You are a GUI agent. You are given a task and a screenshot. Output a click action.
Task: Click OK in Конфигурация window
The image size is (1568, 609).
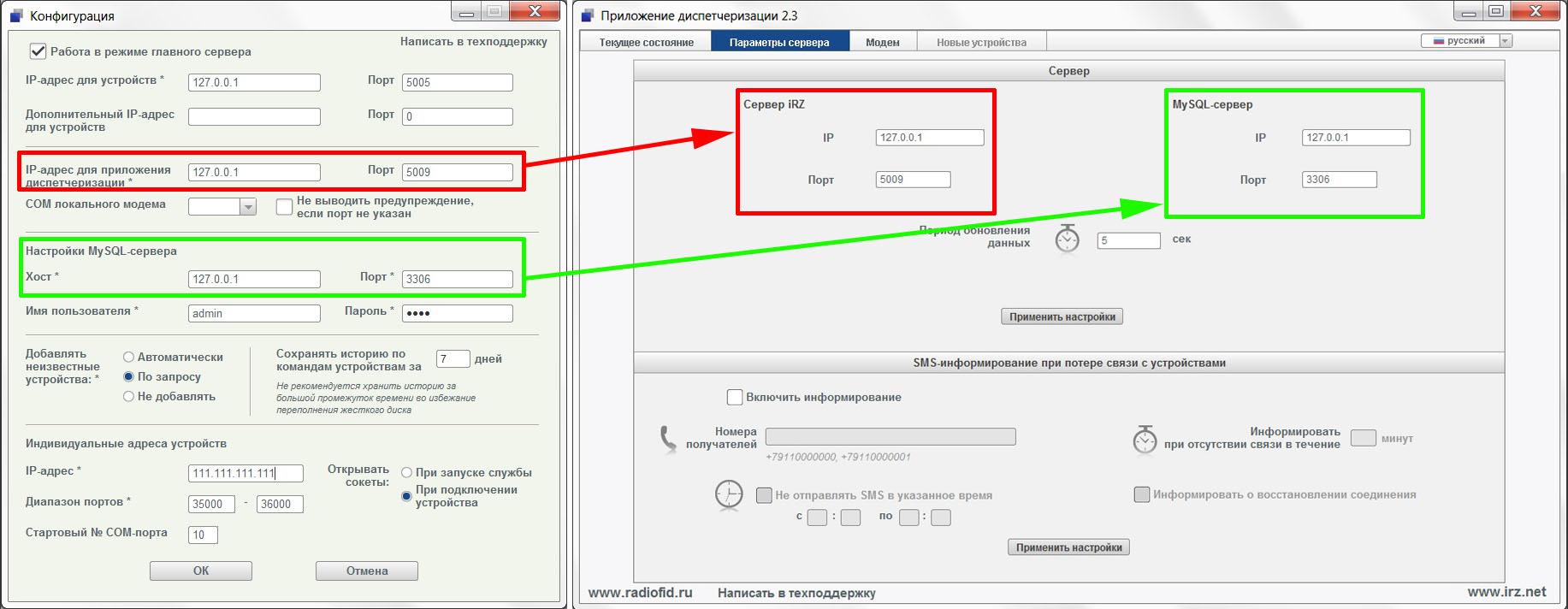201,571
